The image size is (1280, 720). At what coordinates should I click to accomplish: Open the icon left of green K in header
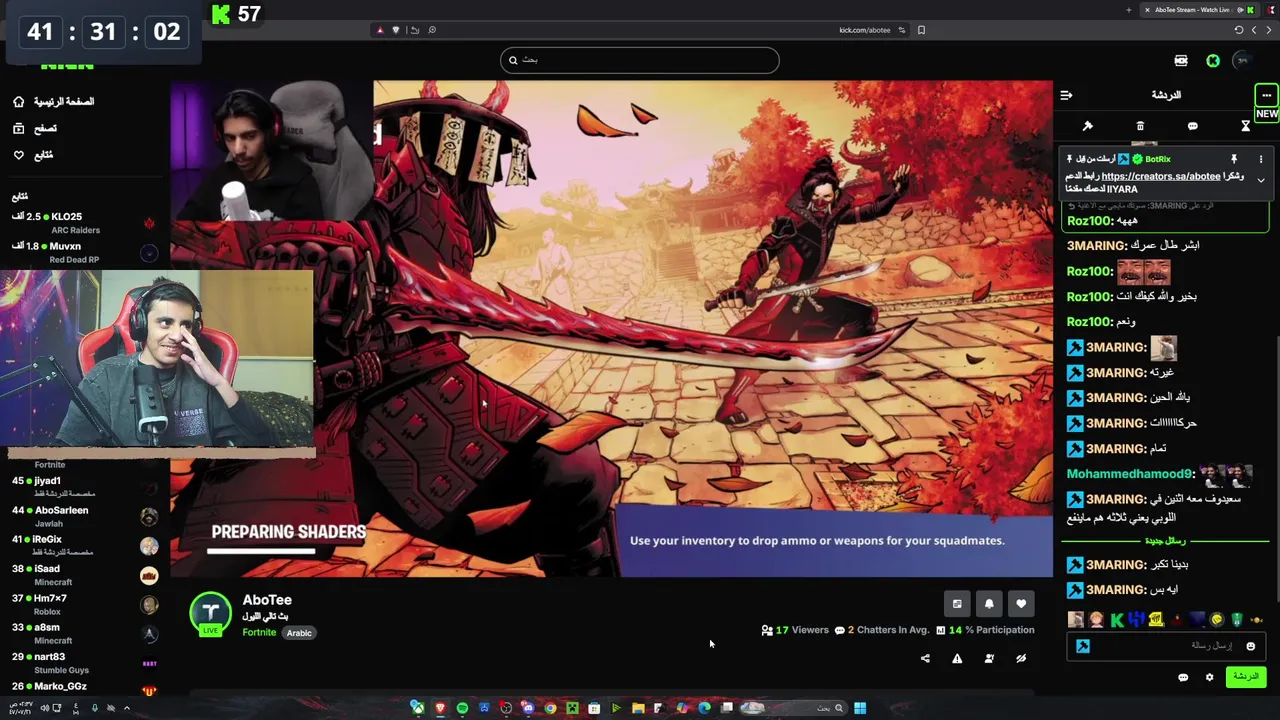pos(1181,61)
